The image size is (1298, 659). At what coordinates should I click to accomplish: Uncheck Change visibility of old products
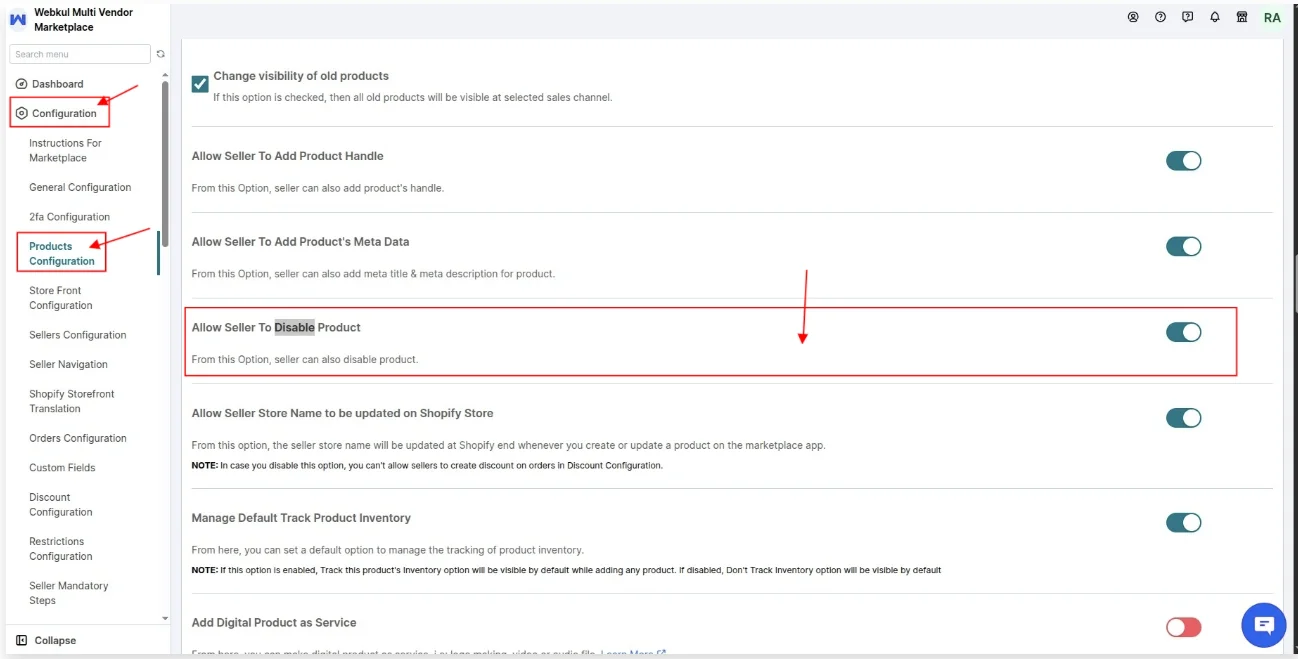[x=200, y=84]
